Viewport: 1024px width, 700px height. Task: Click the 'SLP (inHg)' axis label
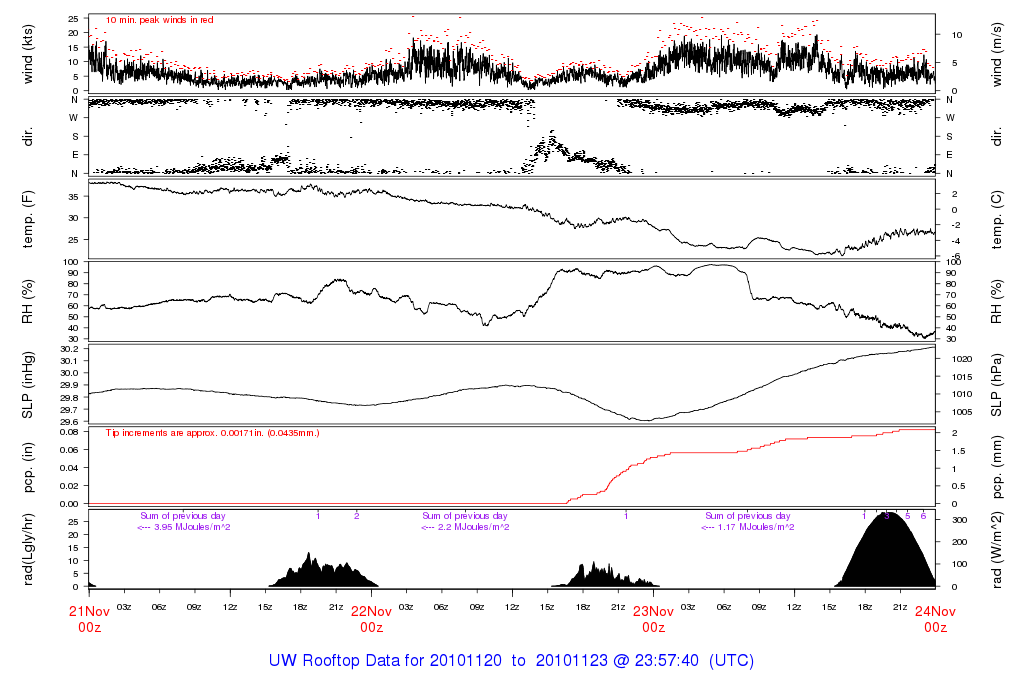[x=27, y=385]
